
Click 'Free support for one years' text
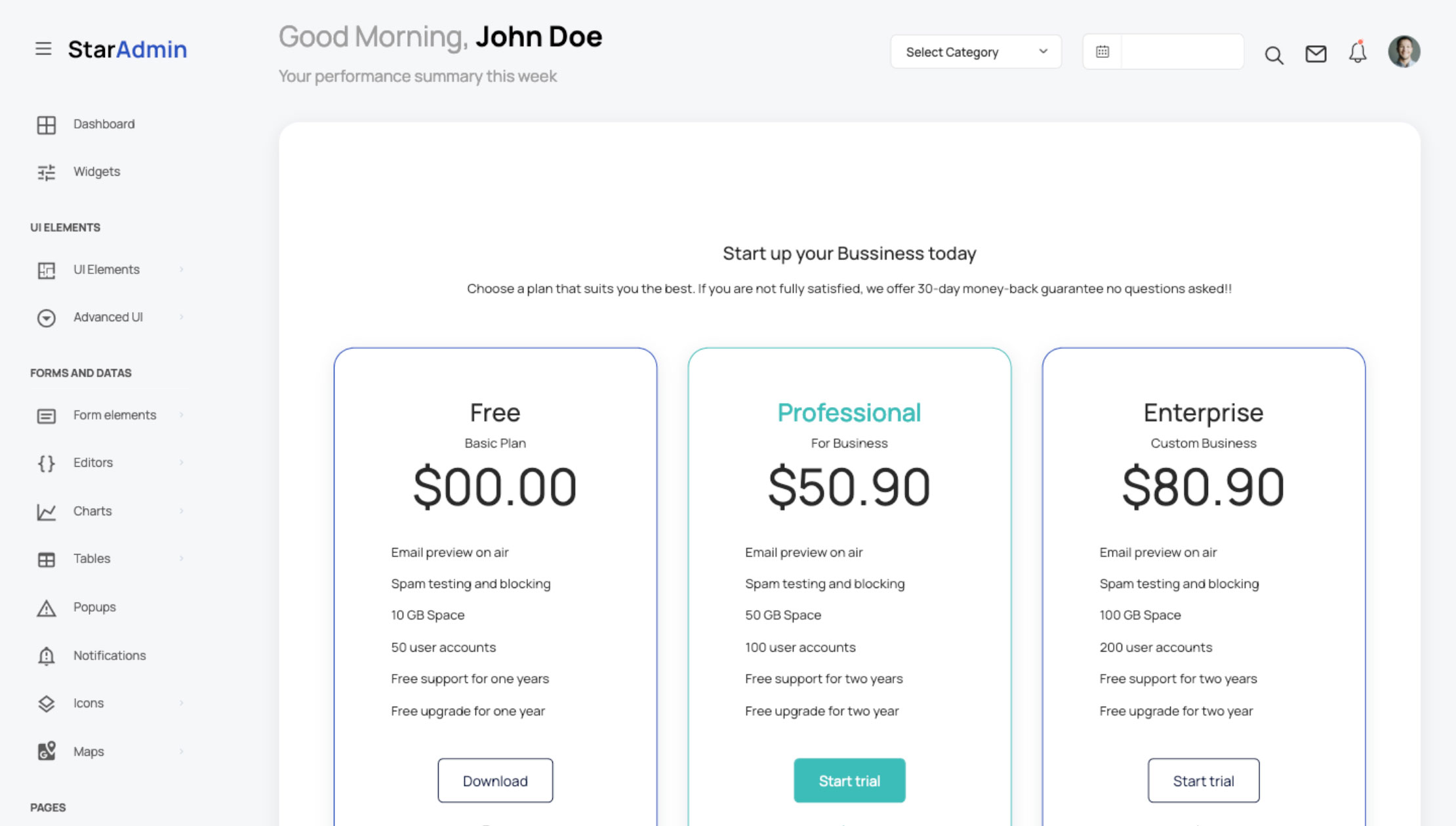pos(470,679)
